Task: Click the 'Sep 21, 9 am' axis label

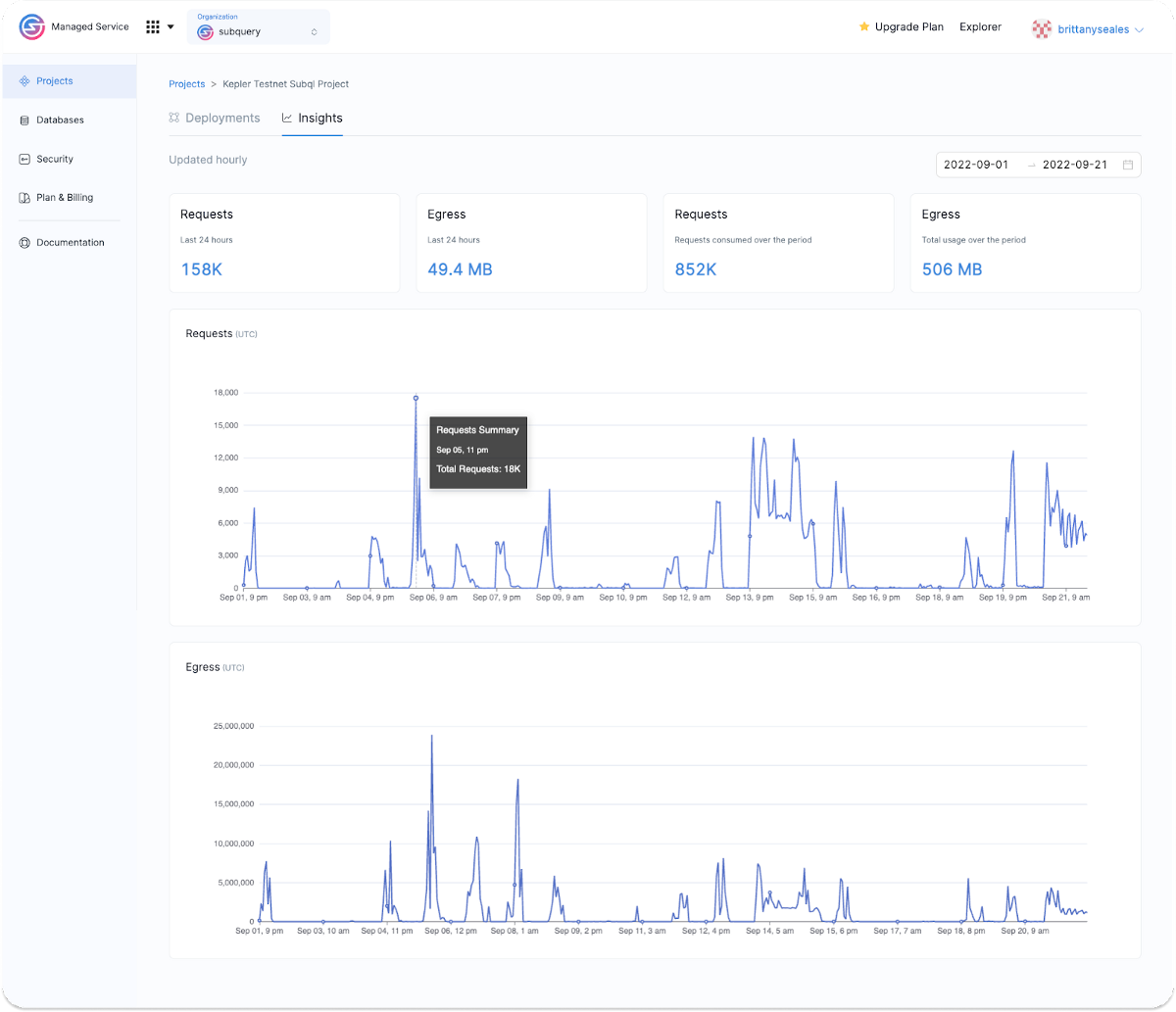Action: (1066, 597)
